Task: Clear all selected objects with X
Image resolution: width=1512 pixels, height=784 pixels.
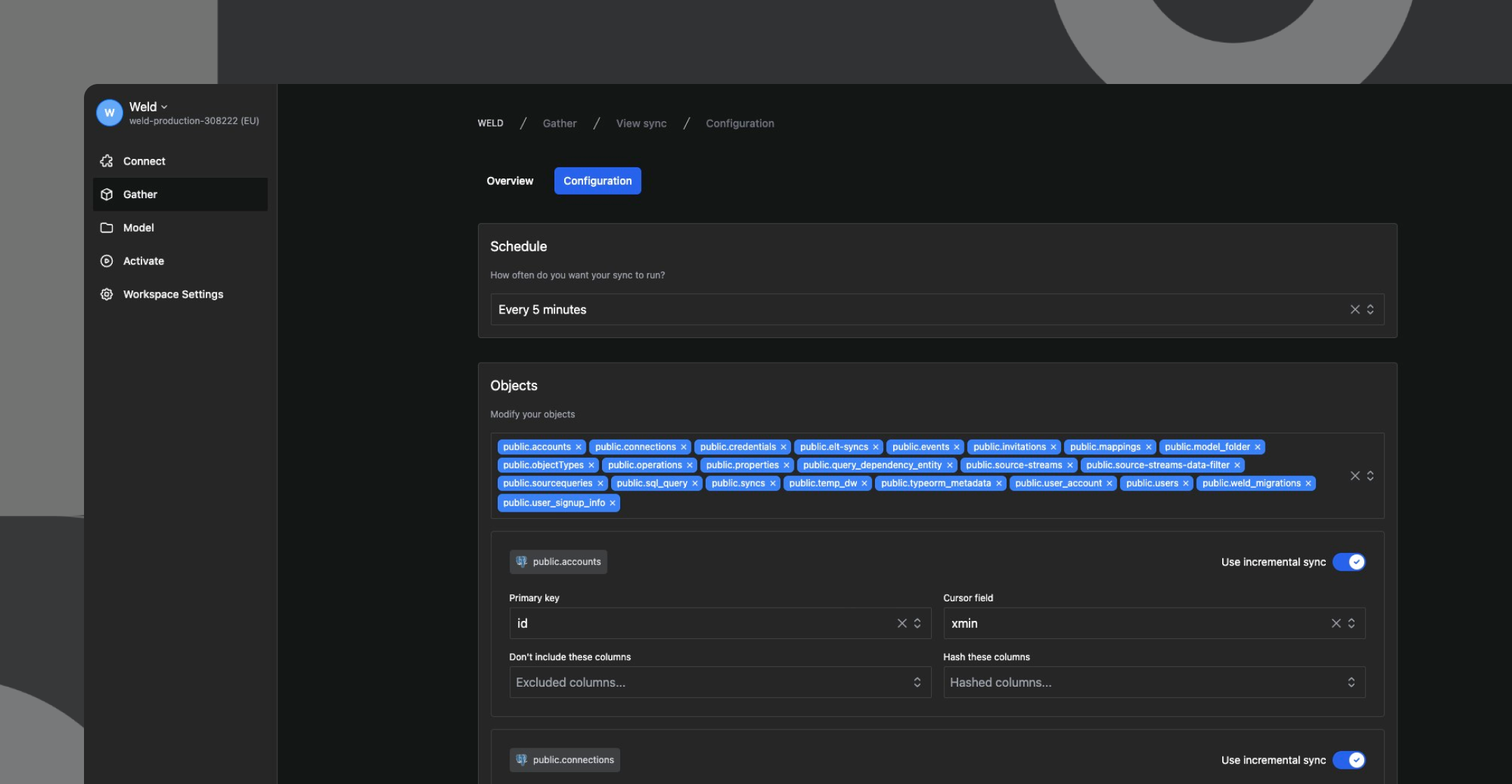Action: [1354, 476]
